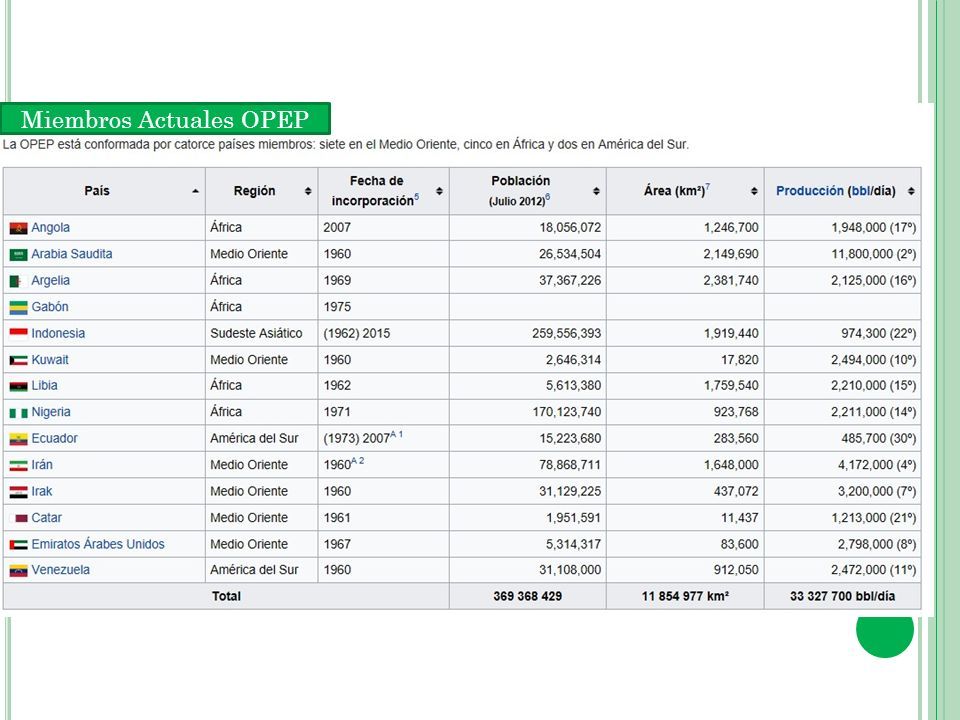Select Nigeria population 170,123,740
Screen dimensions: 960x720
[x=567, y=412]
